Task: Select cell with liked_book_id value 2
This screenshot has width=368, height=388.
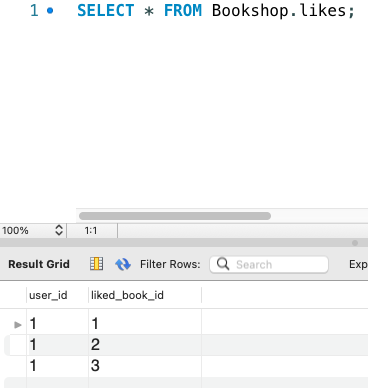Action: click(x=145, y=345)
